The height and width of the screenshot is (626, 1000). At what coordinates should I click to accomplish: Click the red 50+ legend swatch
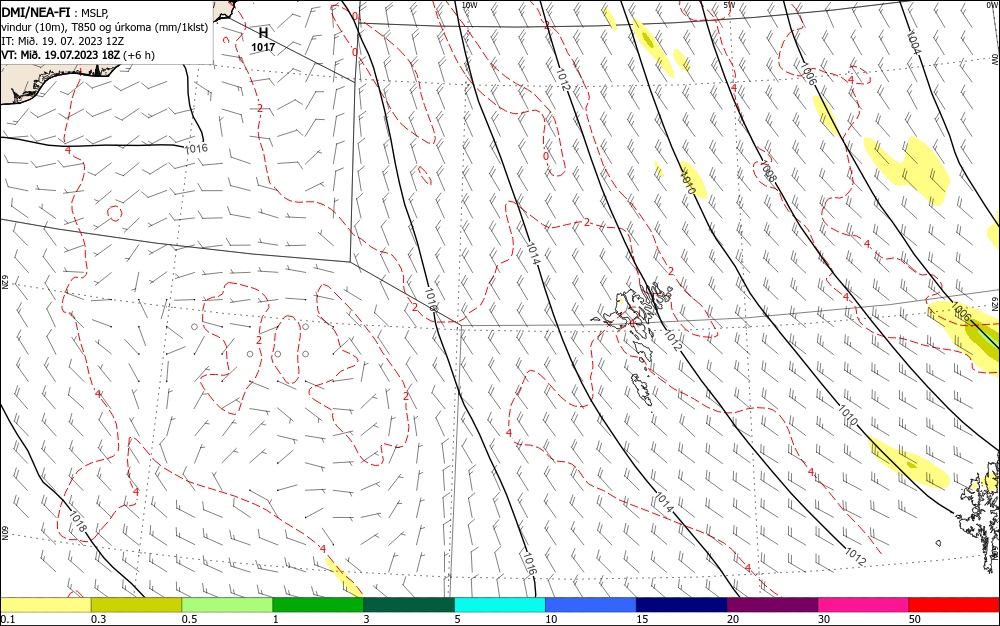pyautogui.click(x=954, y=605)
